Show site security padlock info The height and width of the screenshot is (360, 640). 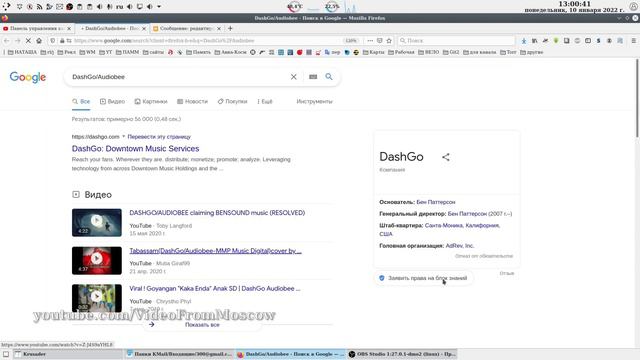click(x=62, y=41)
